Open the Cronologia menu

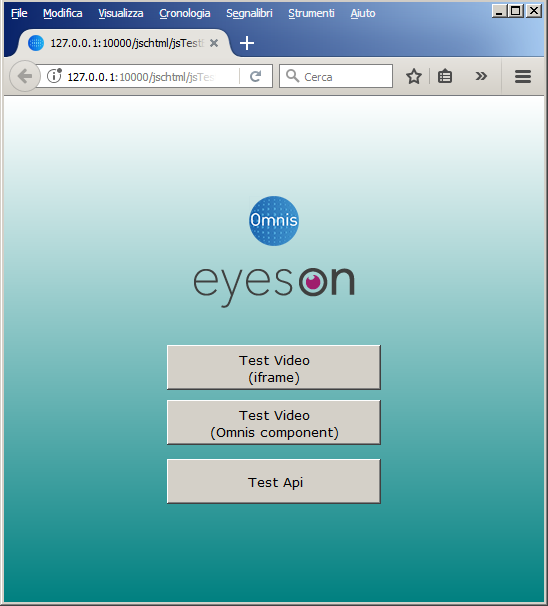click(x=185, y=13)
